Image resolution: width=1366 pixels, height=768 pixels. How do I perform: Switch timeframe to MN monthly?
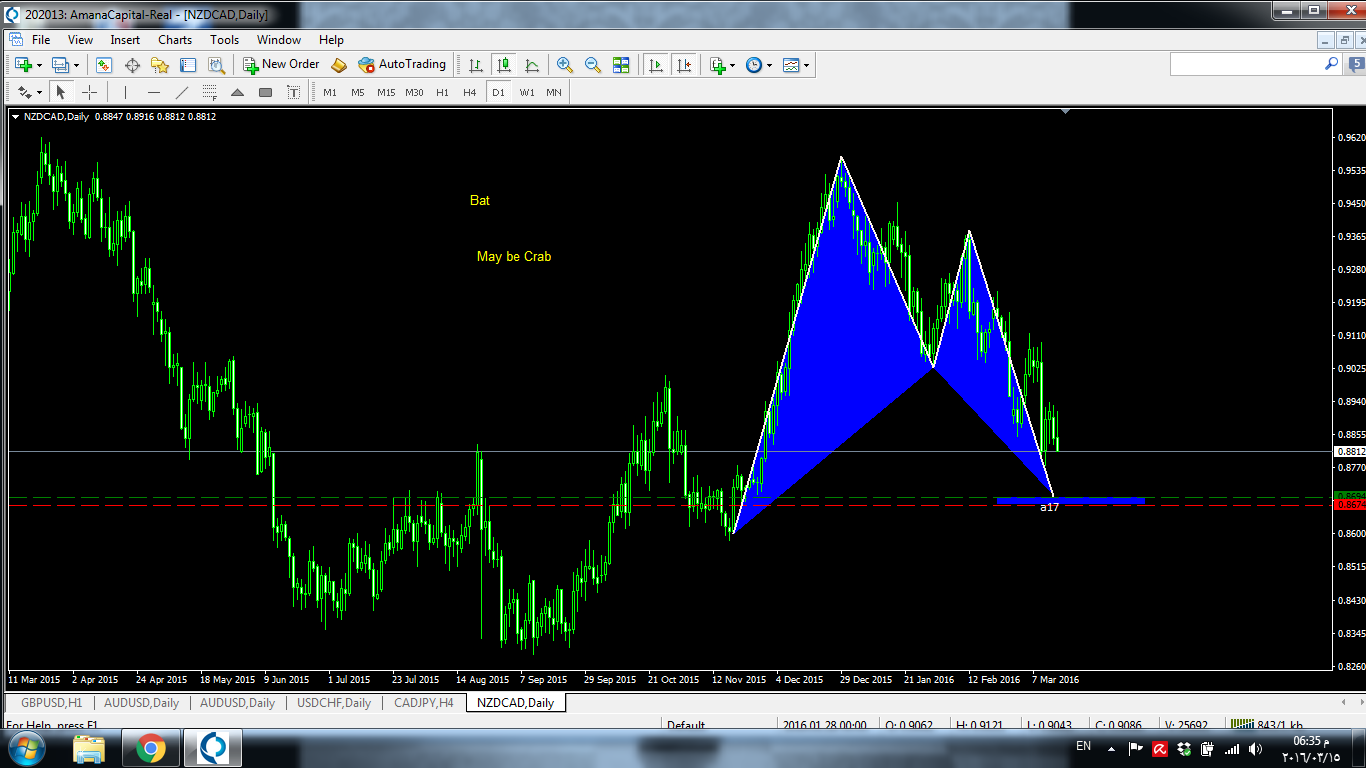click(554, 92)
